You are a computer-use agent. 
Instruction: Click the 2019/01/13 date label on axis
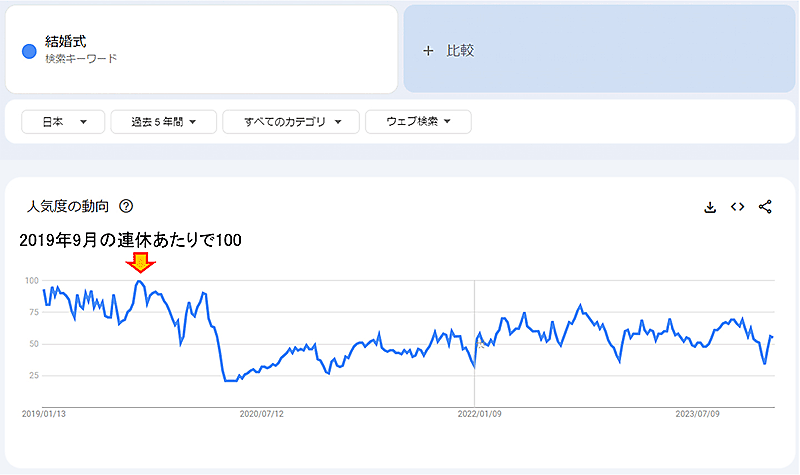click(x=44, y=412)
